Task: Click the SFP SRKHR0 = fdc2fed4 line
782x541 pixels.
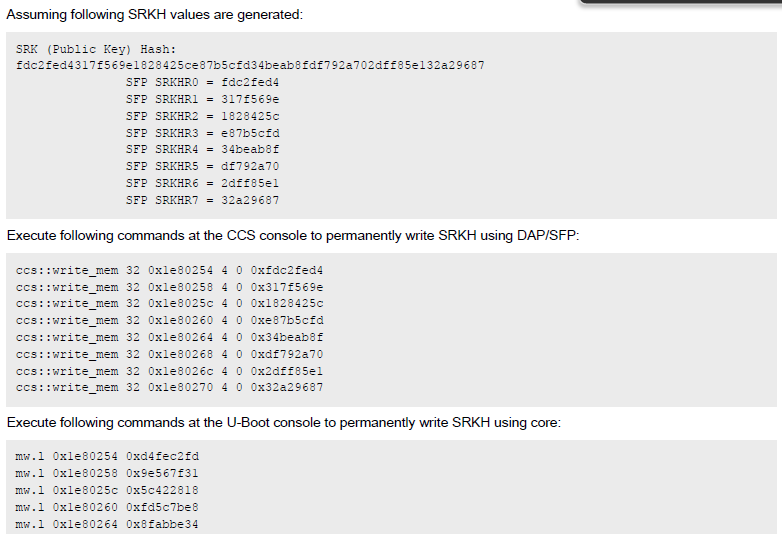Action: point(202,82)
